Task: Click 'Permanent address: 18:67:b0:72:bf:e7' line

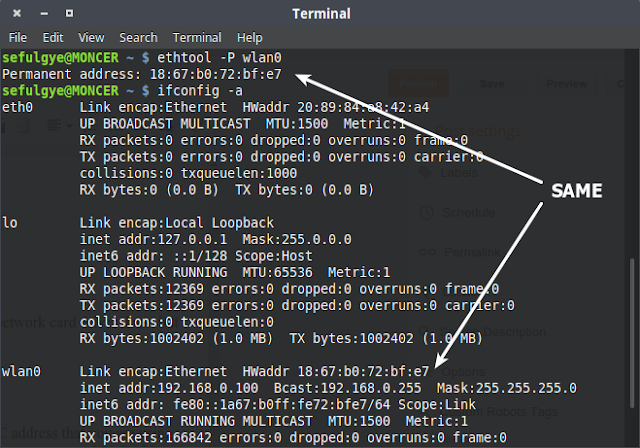Action: (142, 74)
